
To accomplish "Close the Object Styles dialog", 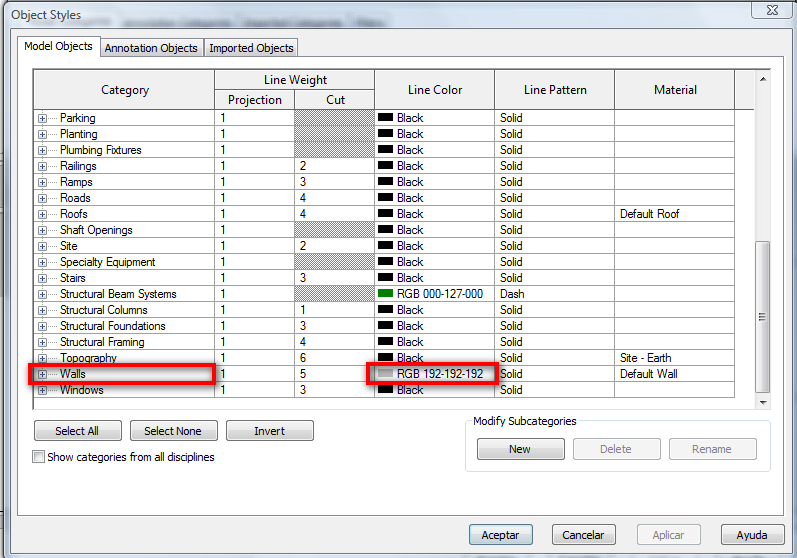I will click(x=772, y=10).
